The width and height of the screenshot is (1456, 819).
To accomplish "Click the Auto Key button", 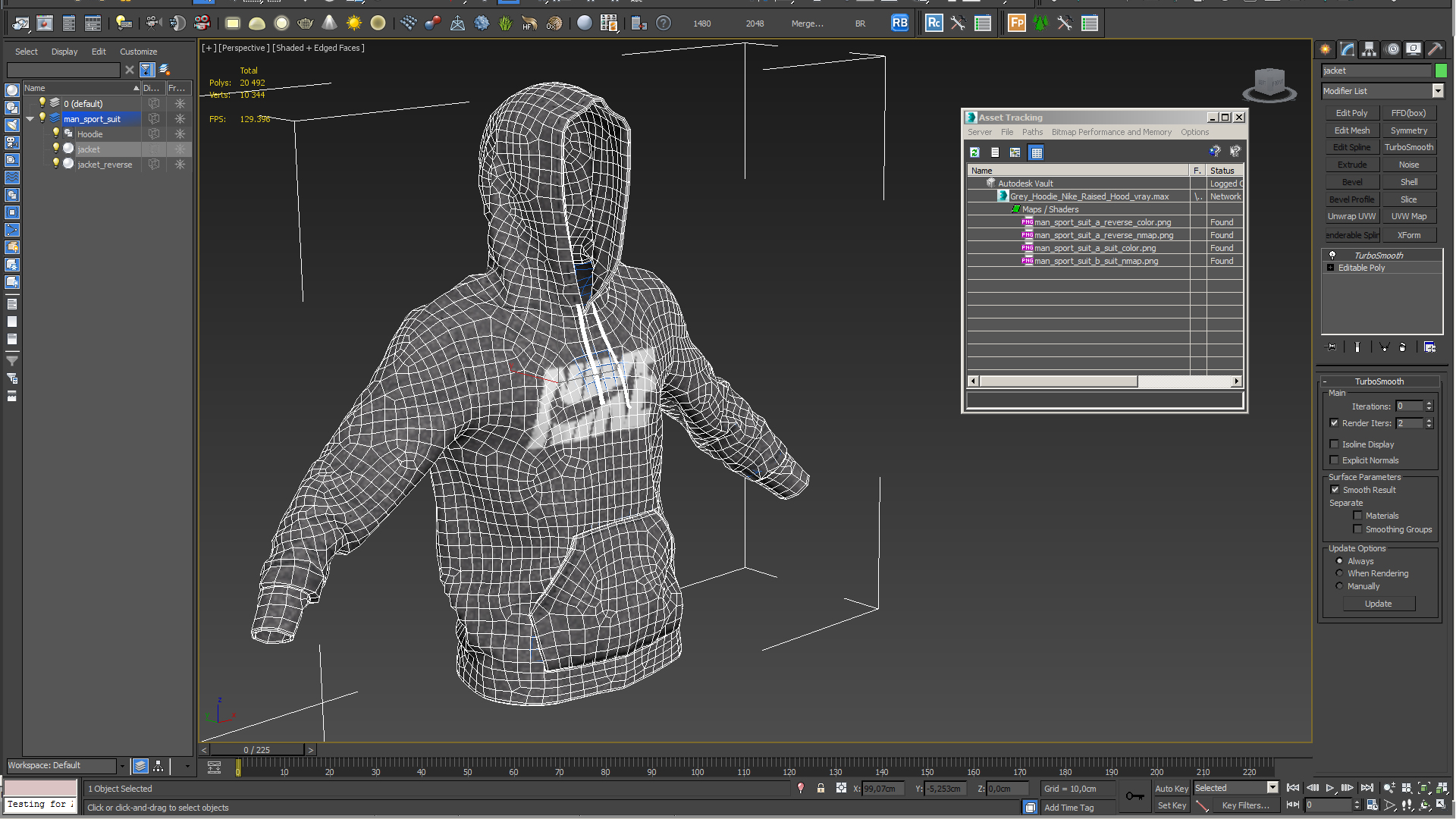I will click(1172, 789).
